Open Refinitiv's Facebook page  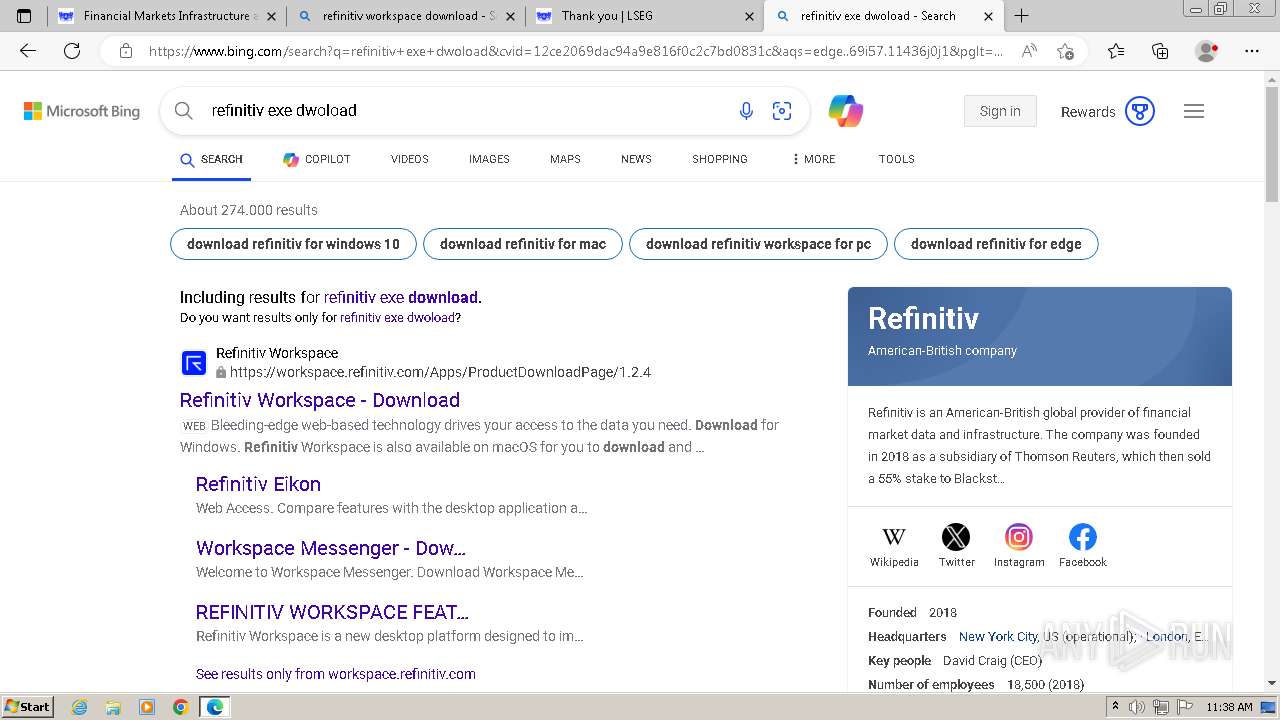(1083, 546)
